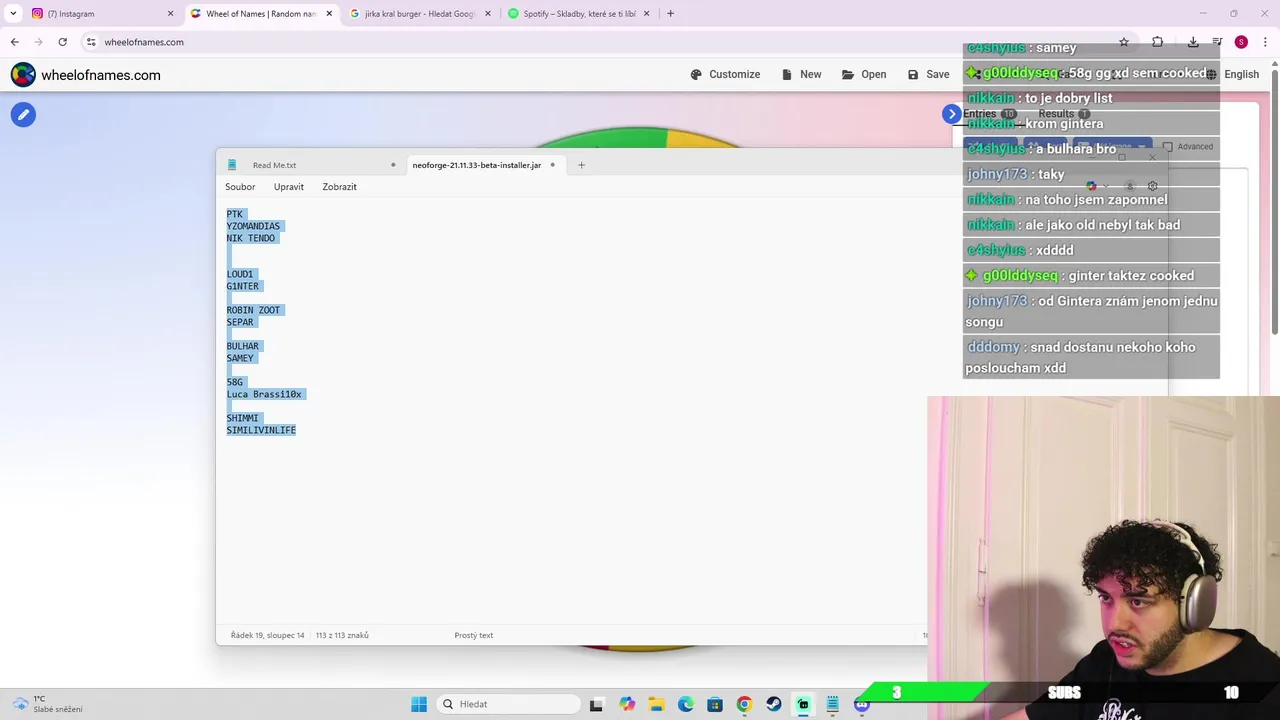Click the line SIMILIVINLIFE in Notepad
This screenshot has height=720, width=1280.
click(261, 430)
